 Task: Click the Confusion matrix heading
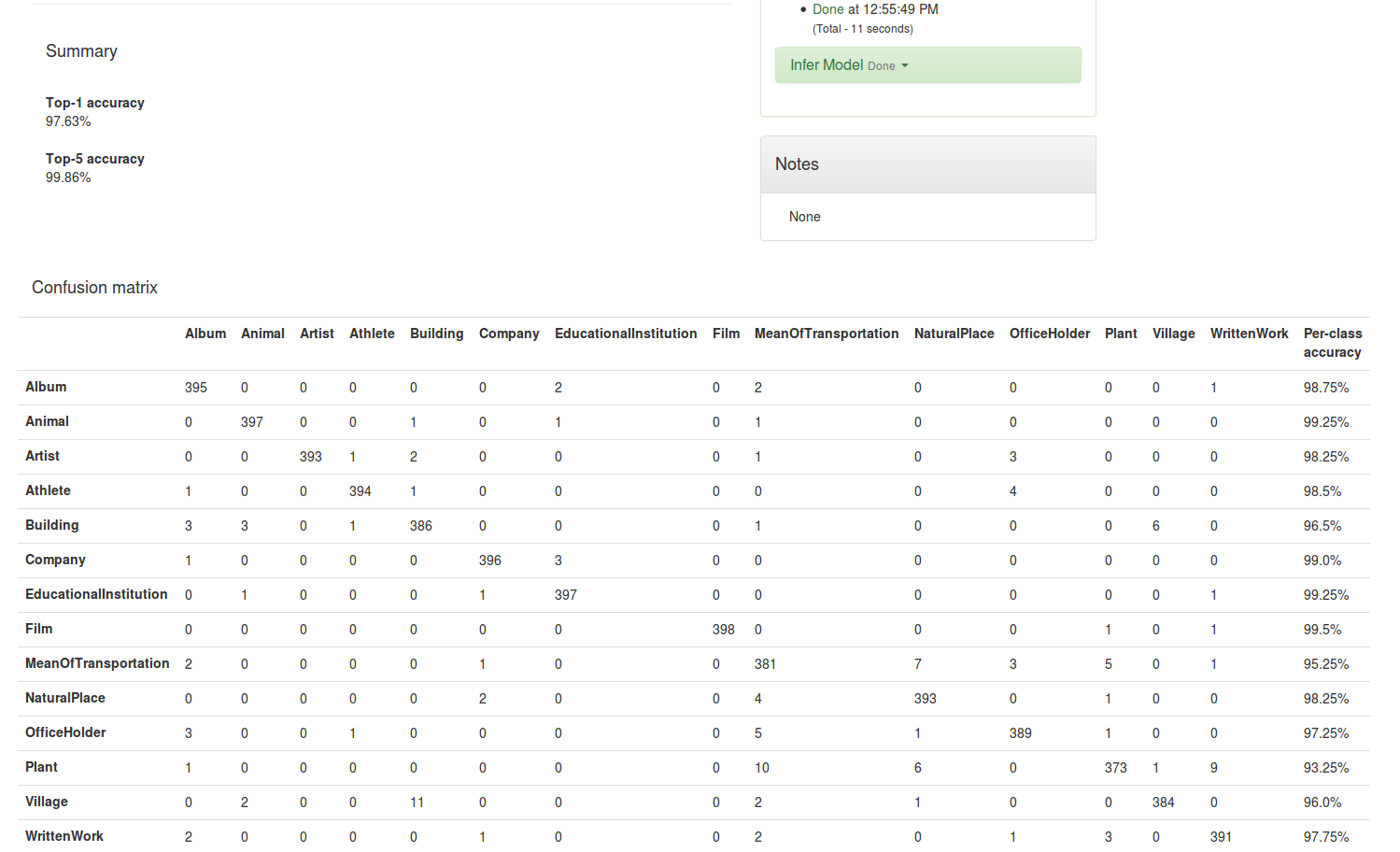(94, 288)
